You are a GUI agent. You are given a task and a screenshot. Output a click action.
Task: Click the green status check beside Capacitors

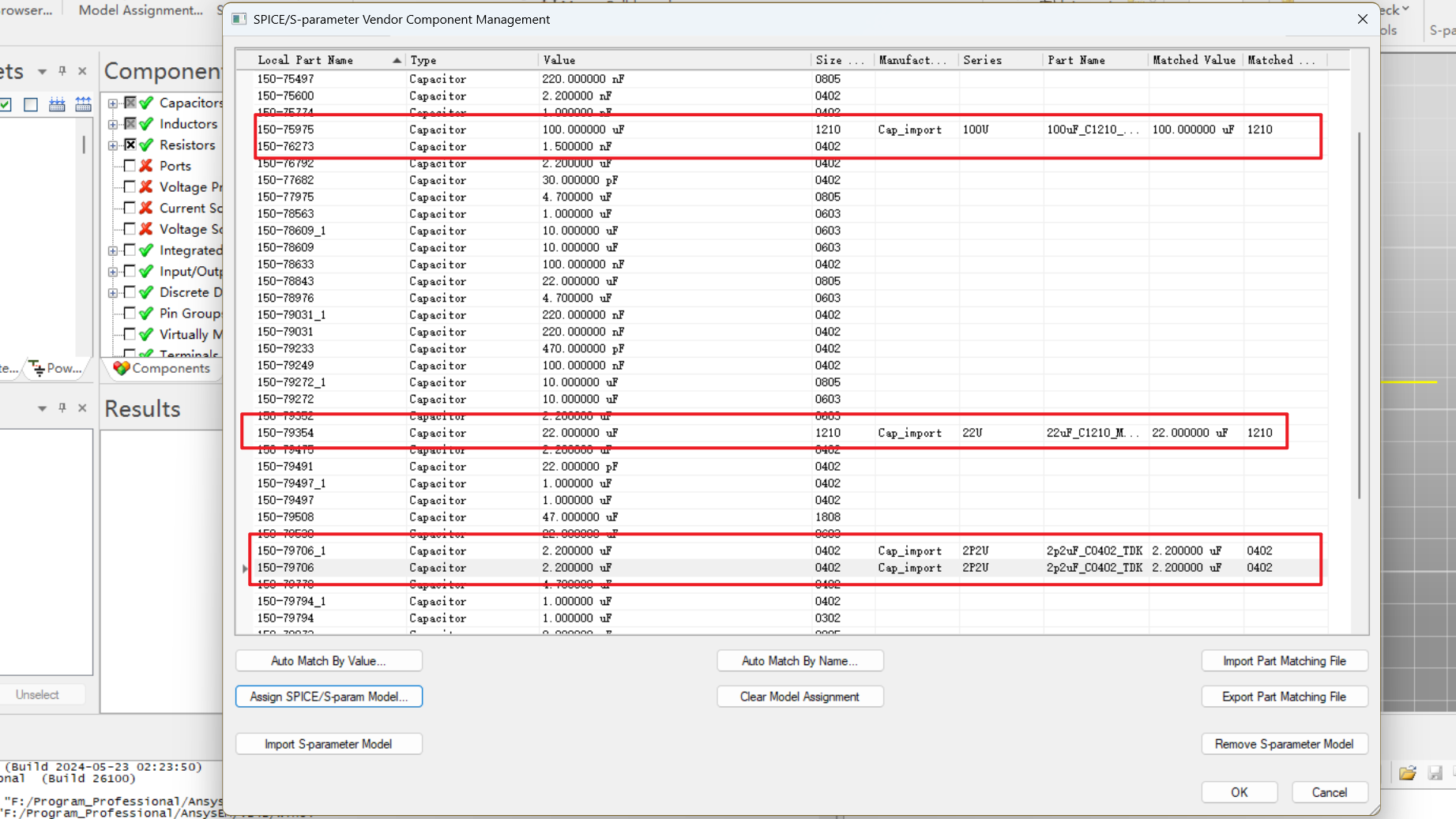pyautogui.click(x=146, y=103)
